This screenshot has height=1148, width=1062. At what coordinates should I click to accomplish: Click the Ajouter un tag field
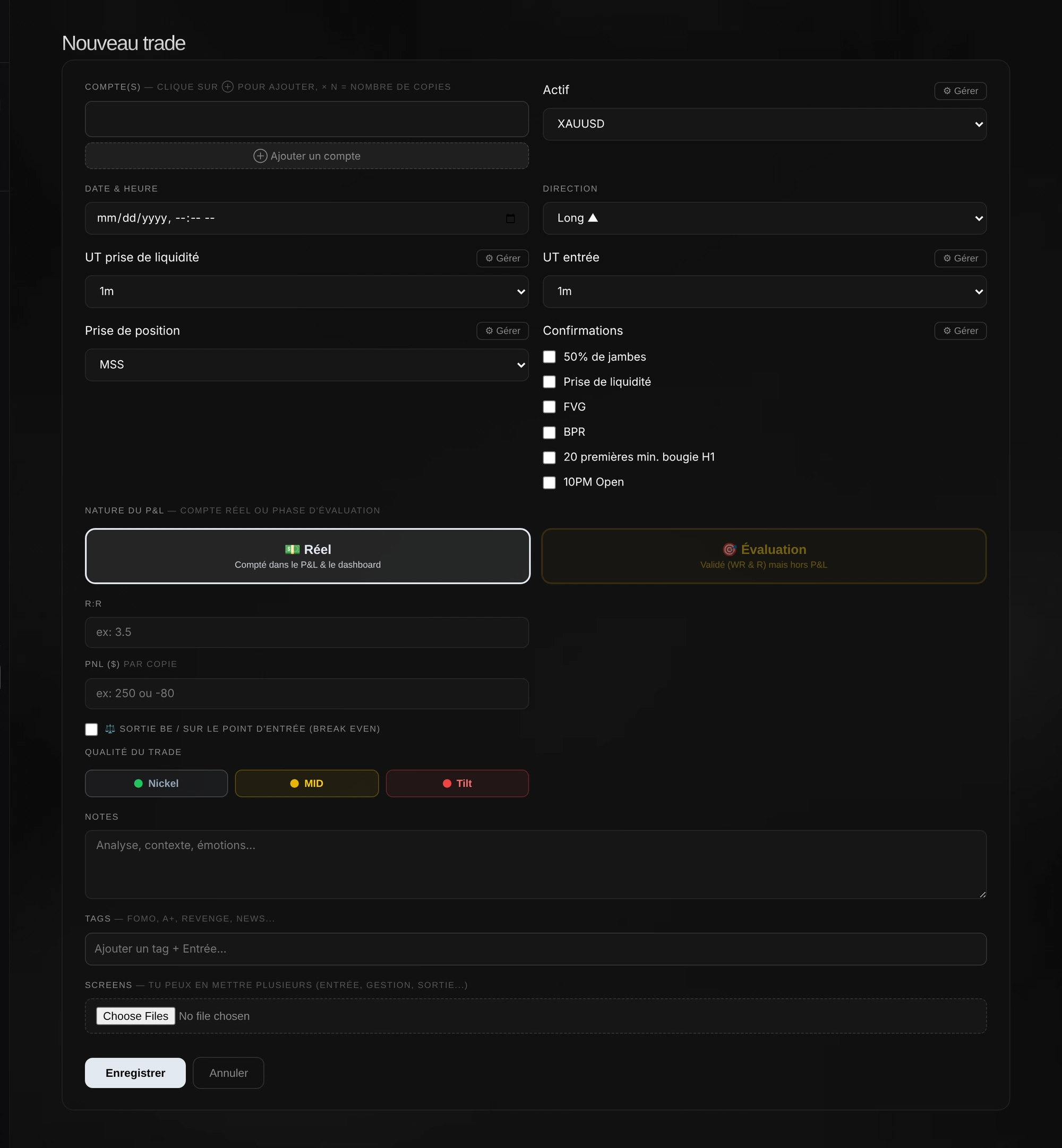pos(536,949)
